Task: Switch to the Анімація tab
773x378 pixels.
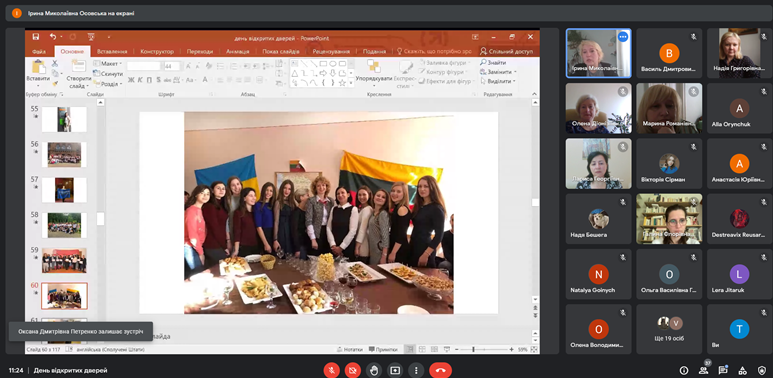Action: click(x=238, y=51)
